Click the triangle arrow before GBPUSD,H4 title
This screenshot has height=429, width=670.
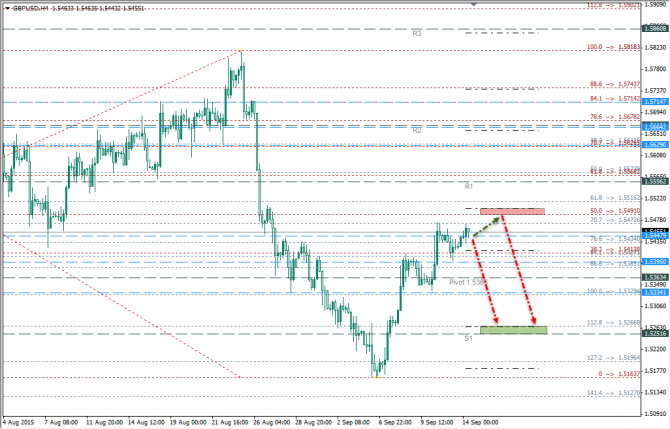[x=7, y=9]
